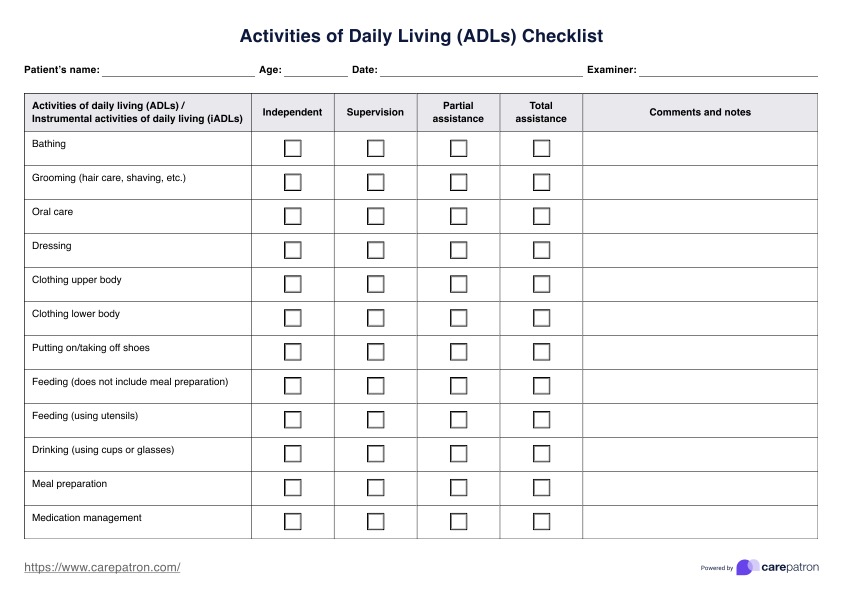Click the Examiner name field

tap(728, 70)
